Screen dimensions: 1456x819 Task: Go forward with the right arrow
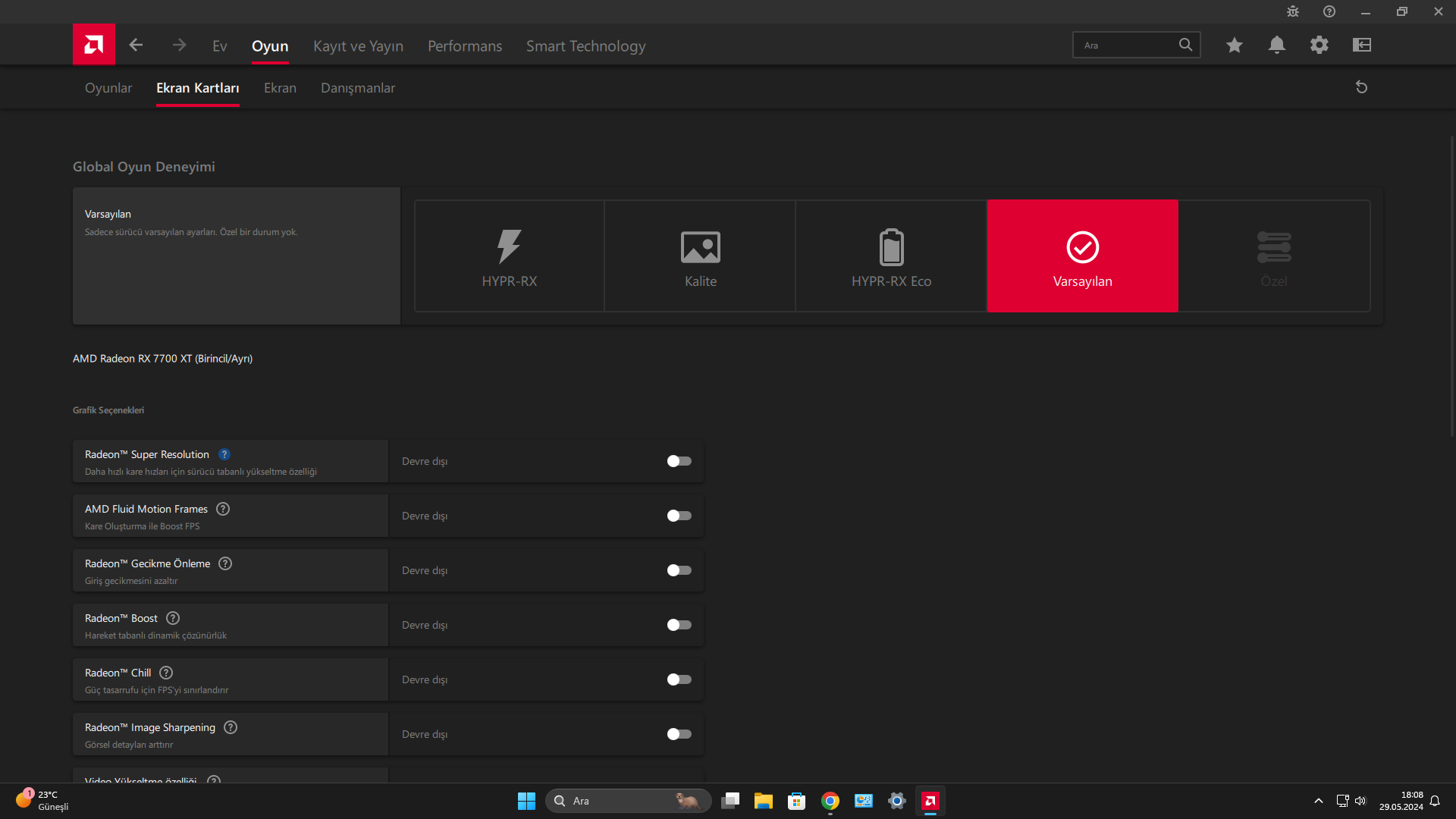tap(179, 45)
